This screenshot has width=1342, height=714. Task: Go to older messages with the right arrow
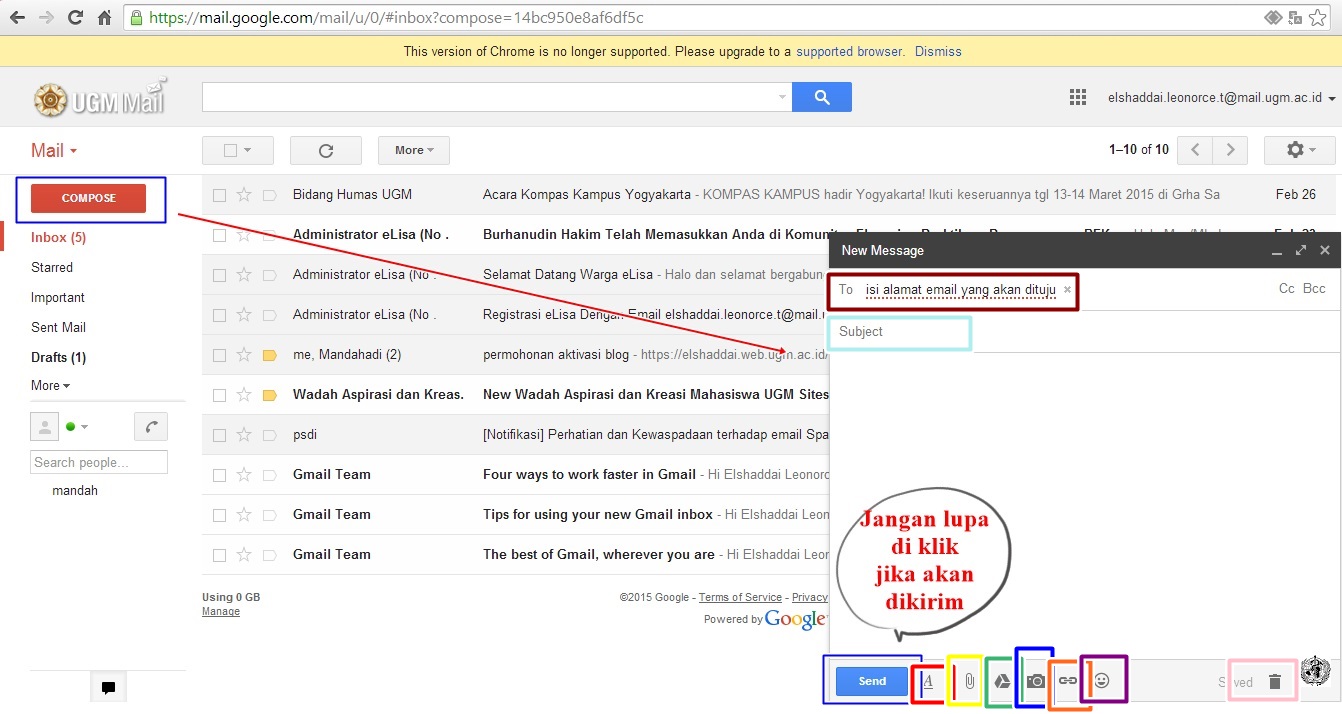click(x=1230, y=150)
